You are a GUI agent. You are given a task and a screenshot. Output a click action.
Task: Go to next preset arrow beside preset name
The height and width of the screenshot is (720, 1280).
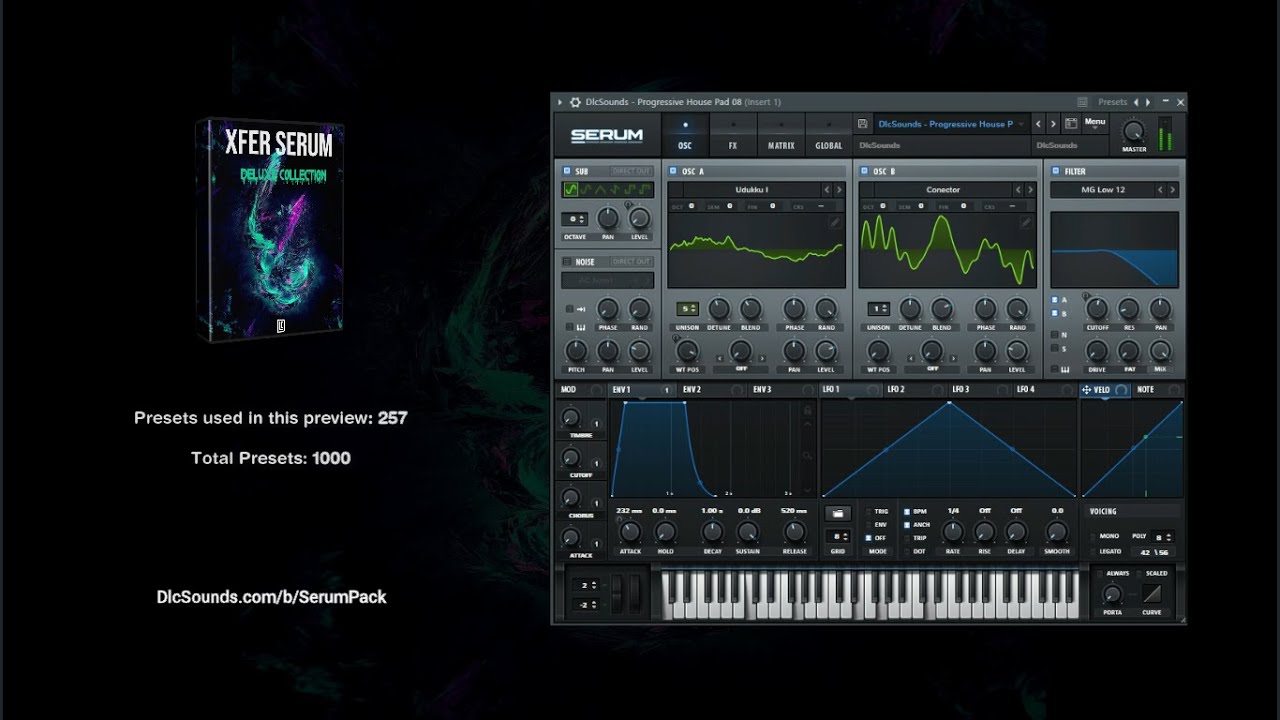(x=1053, y=124)
